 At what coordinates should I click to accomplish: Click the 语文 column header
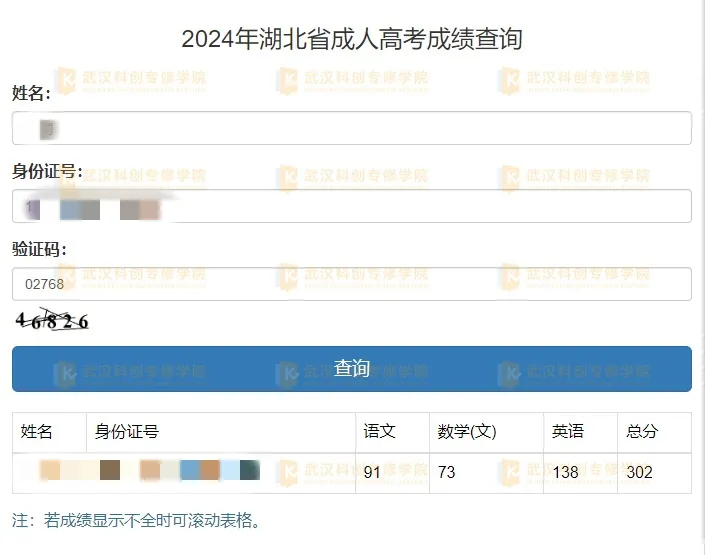coord(380,432)
